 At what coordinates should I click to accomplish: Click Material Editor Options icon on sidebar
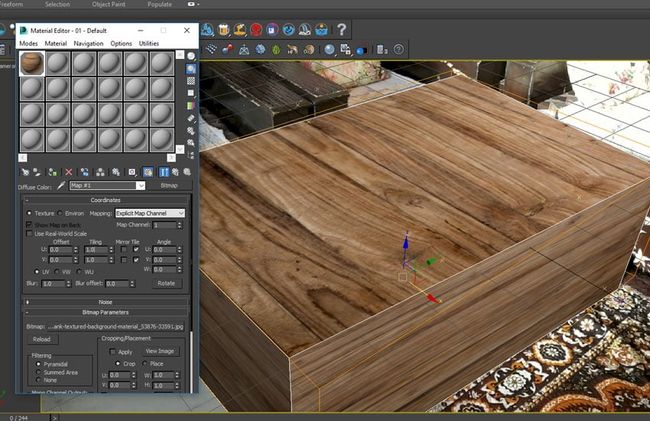tap(191, 131)
